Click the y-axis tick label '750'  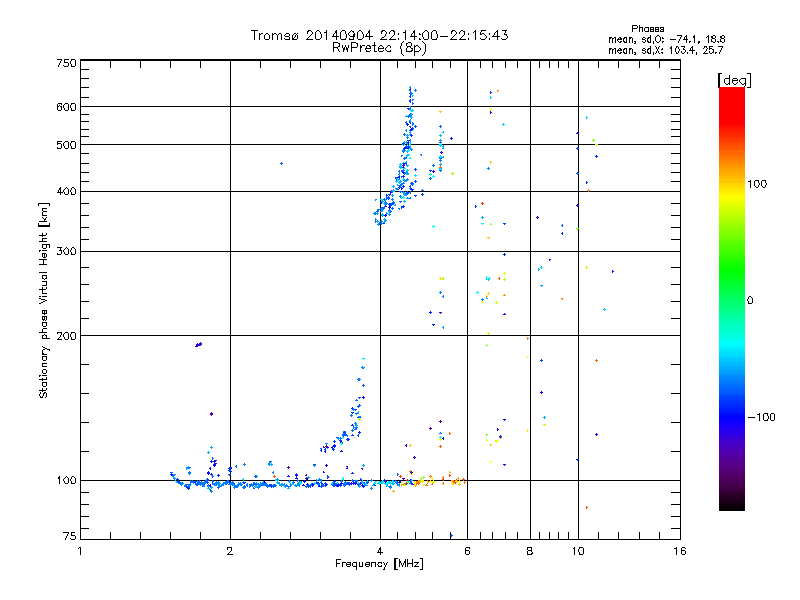pos(67,63)
